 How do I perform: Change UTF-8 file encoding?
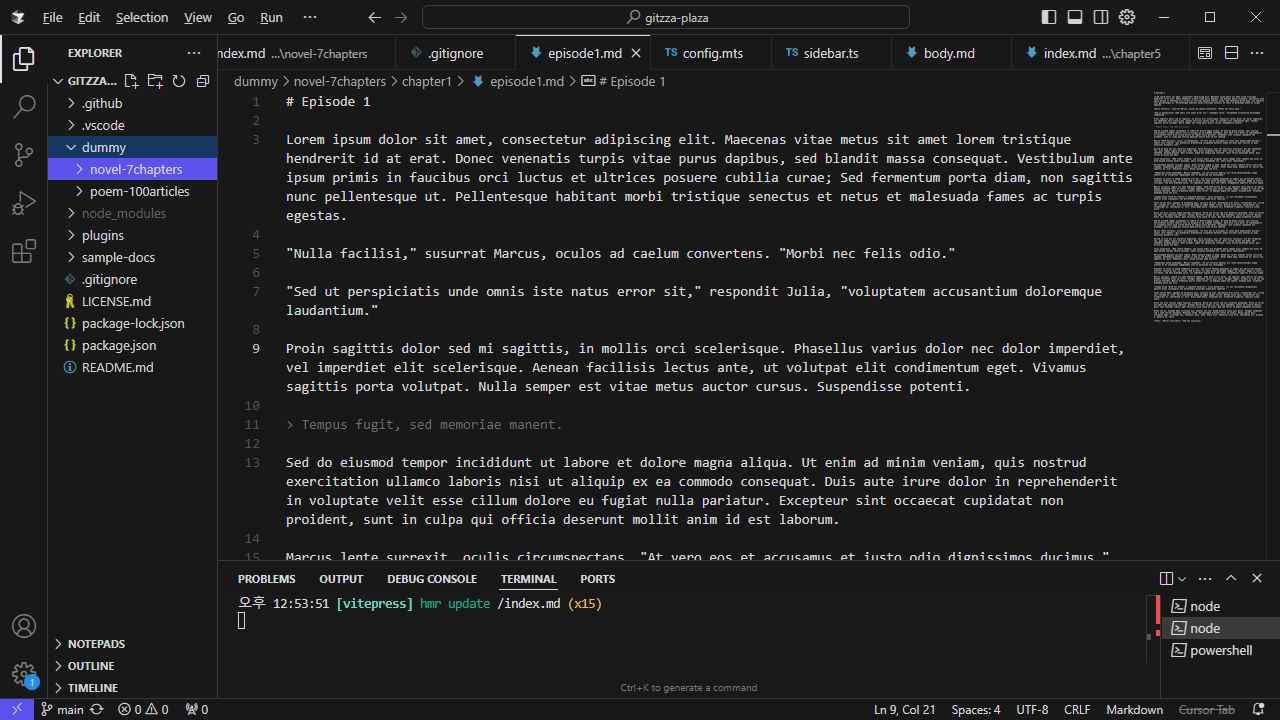[x=1032, y=709]
